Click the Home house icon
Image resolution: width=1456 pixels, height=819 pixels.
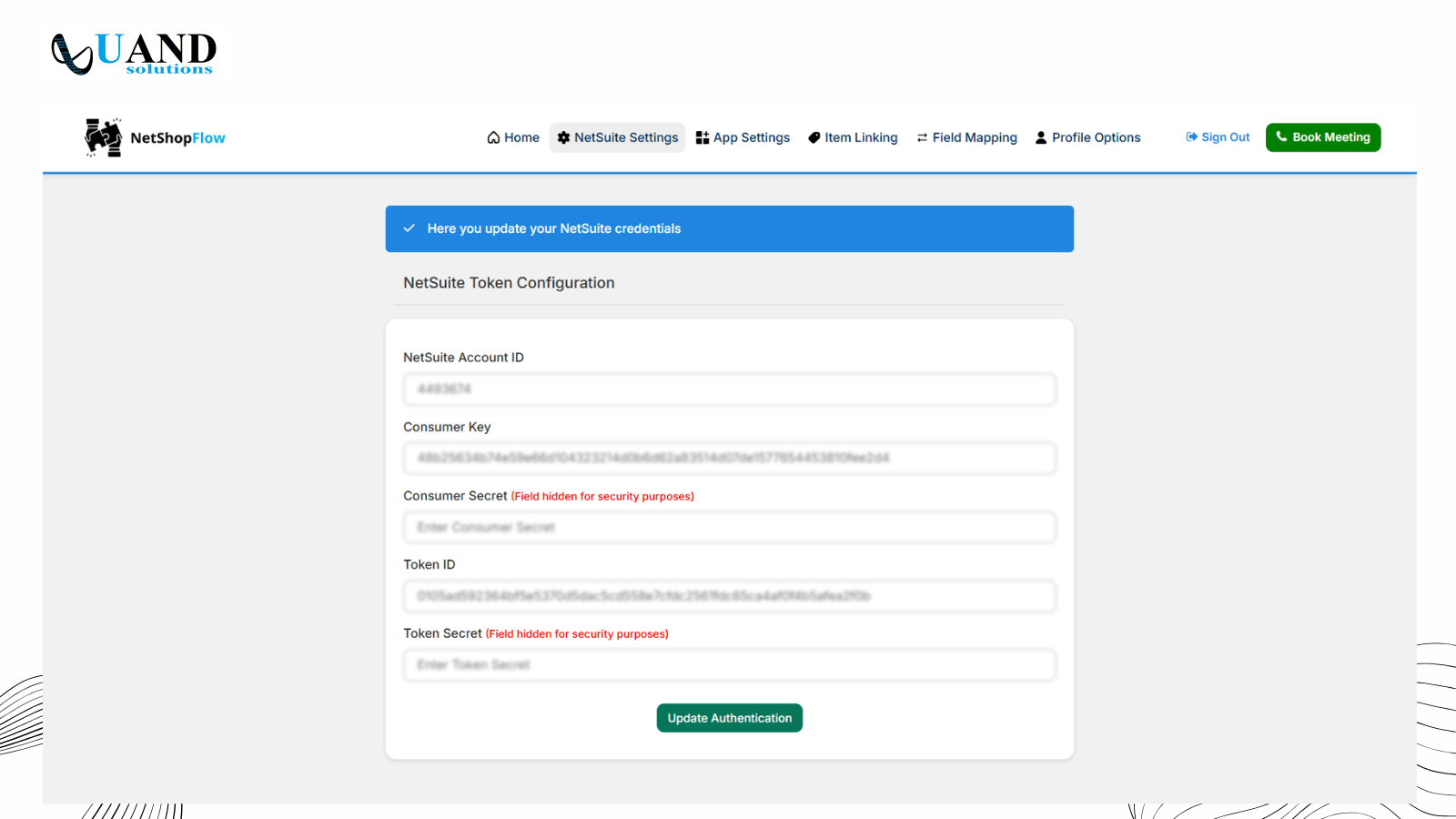coord(493,137)
